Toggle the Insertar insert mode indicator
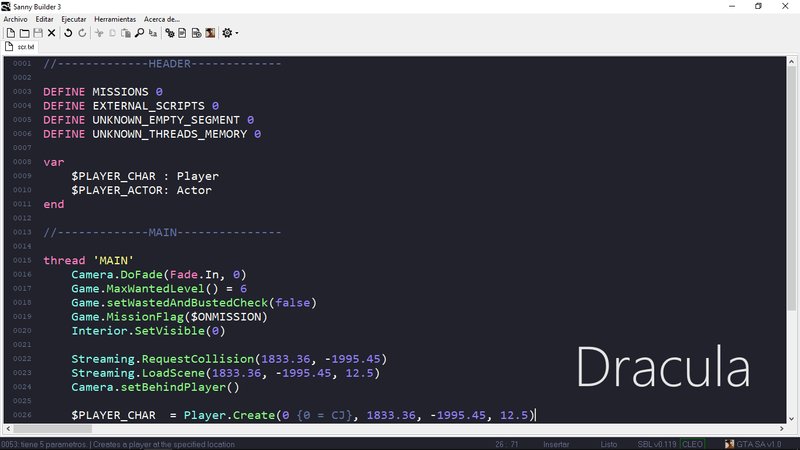800x450 pixels. coord(556,444)
